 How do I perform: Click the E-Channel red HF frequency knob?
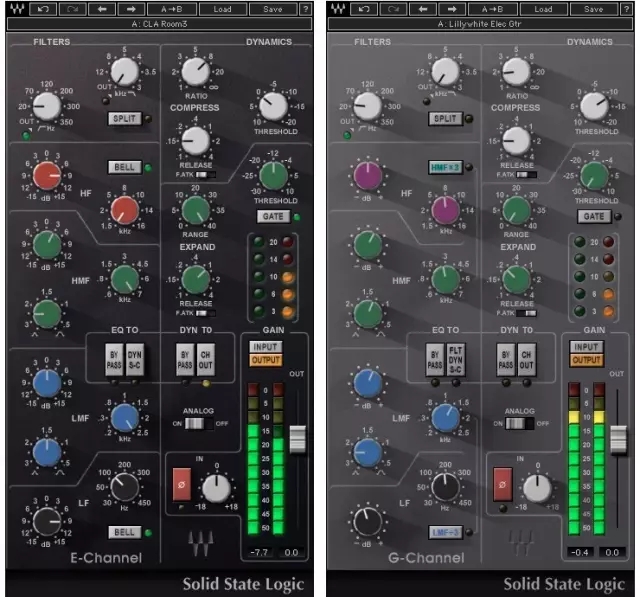125,210
